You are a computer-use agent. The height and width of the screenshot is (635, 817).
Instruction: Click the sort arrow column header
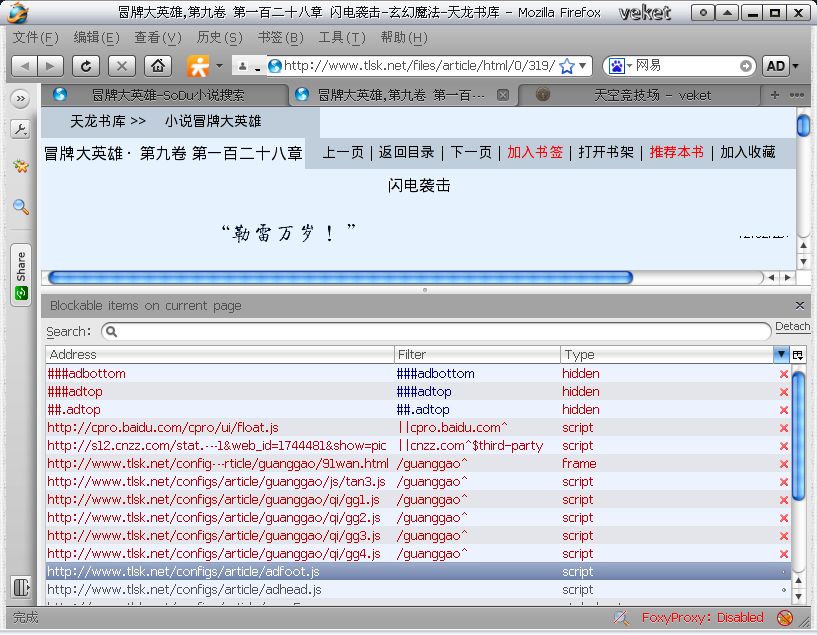tap(781, 355)
